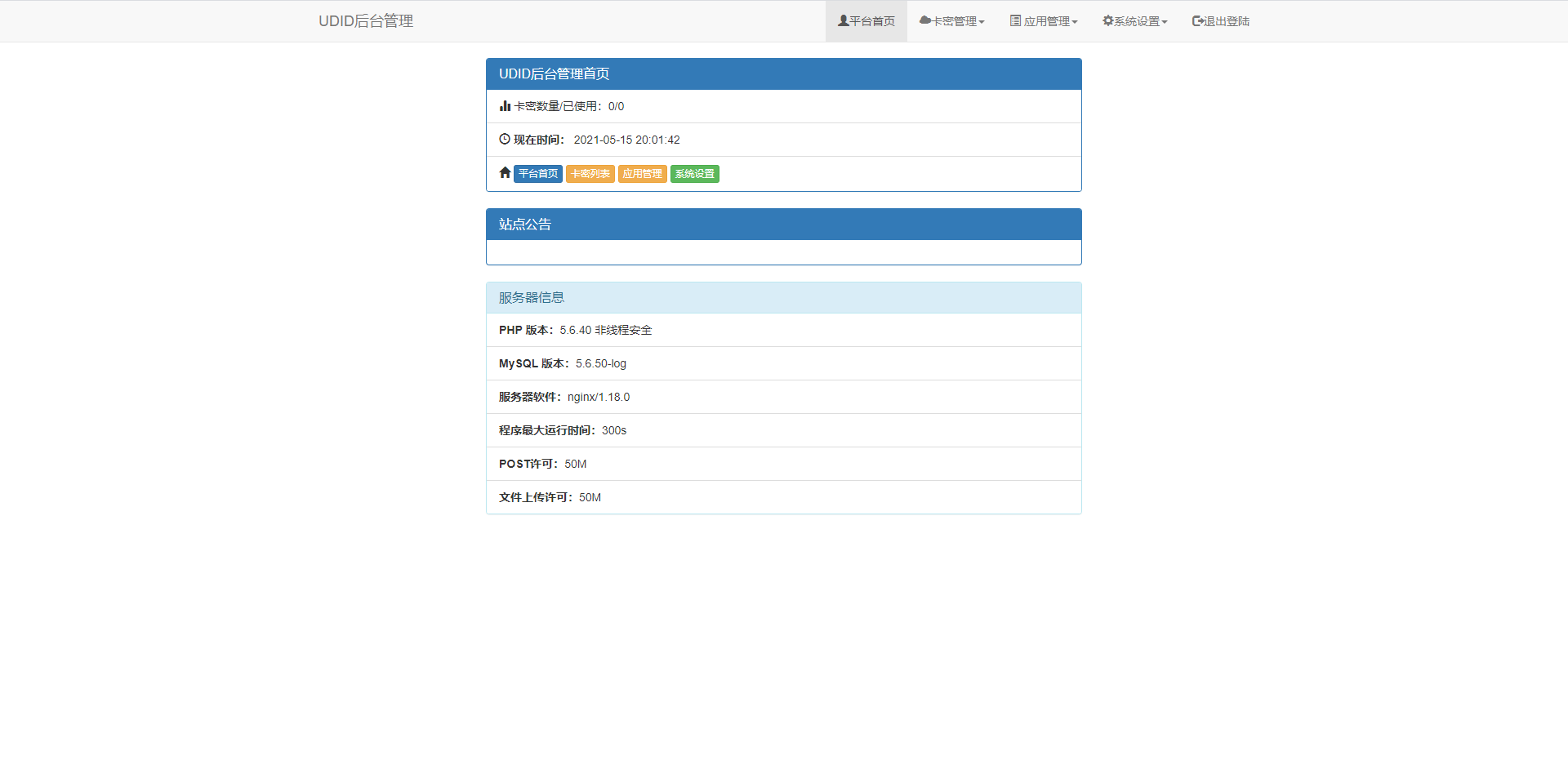
Task: Select POST许可 value 50M
Action: (x=576, y=464)
